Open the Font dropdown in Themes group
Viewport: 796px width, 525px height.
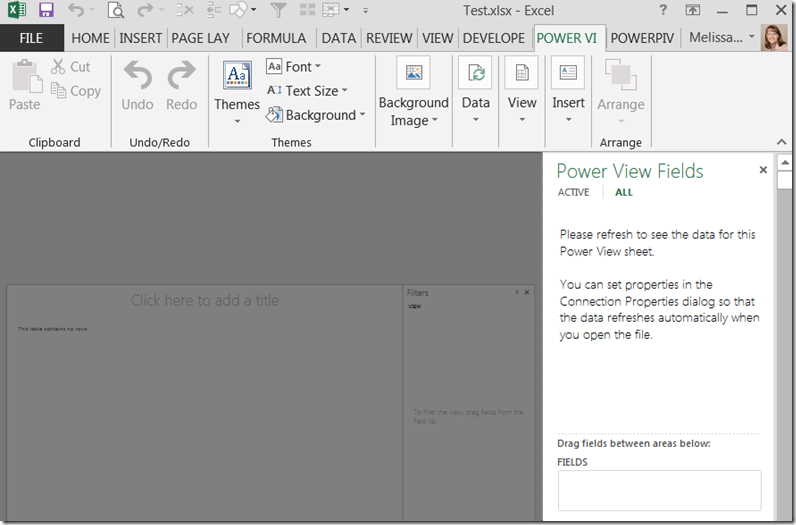[x=293, y=67]
